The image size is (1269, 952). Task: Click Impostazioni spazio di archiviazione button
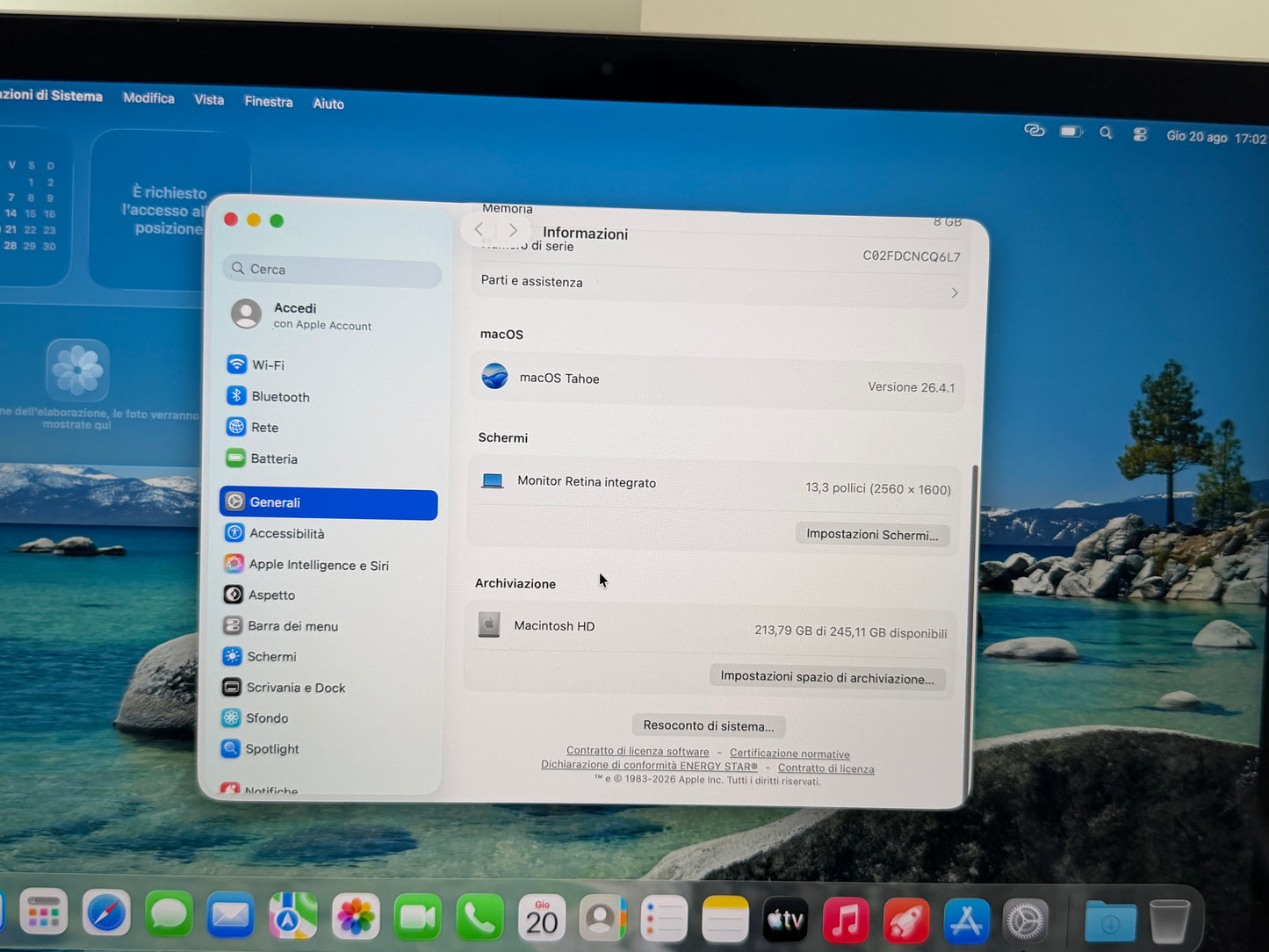pyautogui.click(x=827, y=677)
